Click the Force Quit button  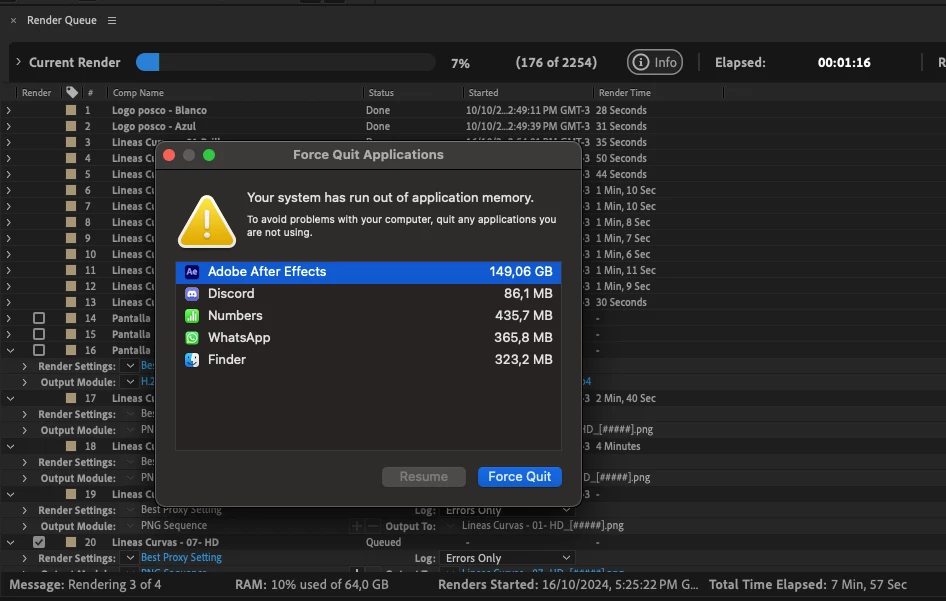(519, 477)
